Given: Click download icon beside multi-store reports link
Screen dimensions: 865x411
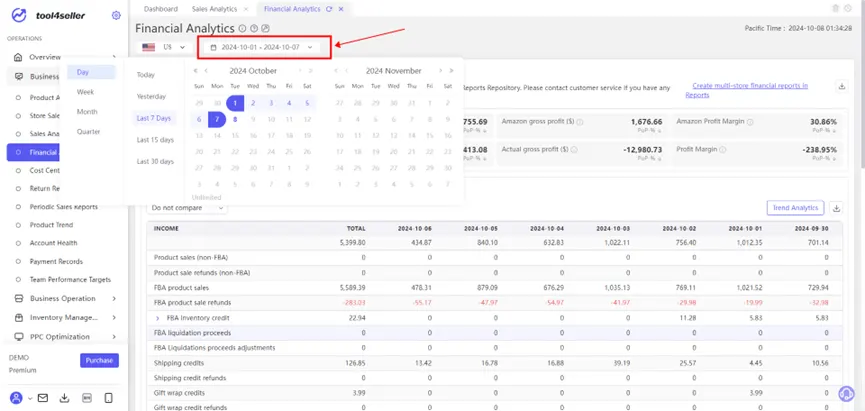Looking at the screenshot, I should [x=842, y=86].
